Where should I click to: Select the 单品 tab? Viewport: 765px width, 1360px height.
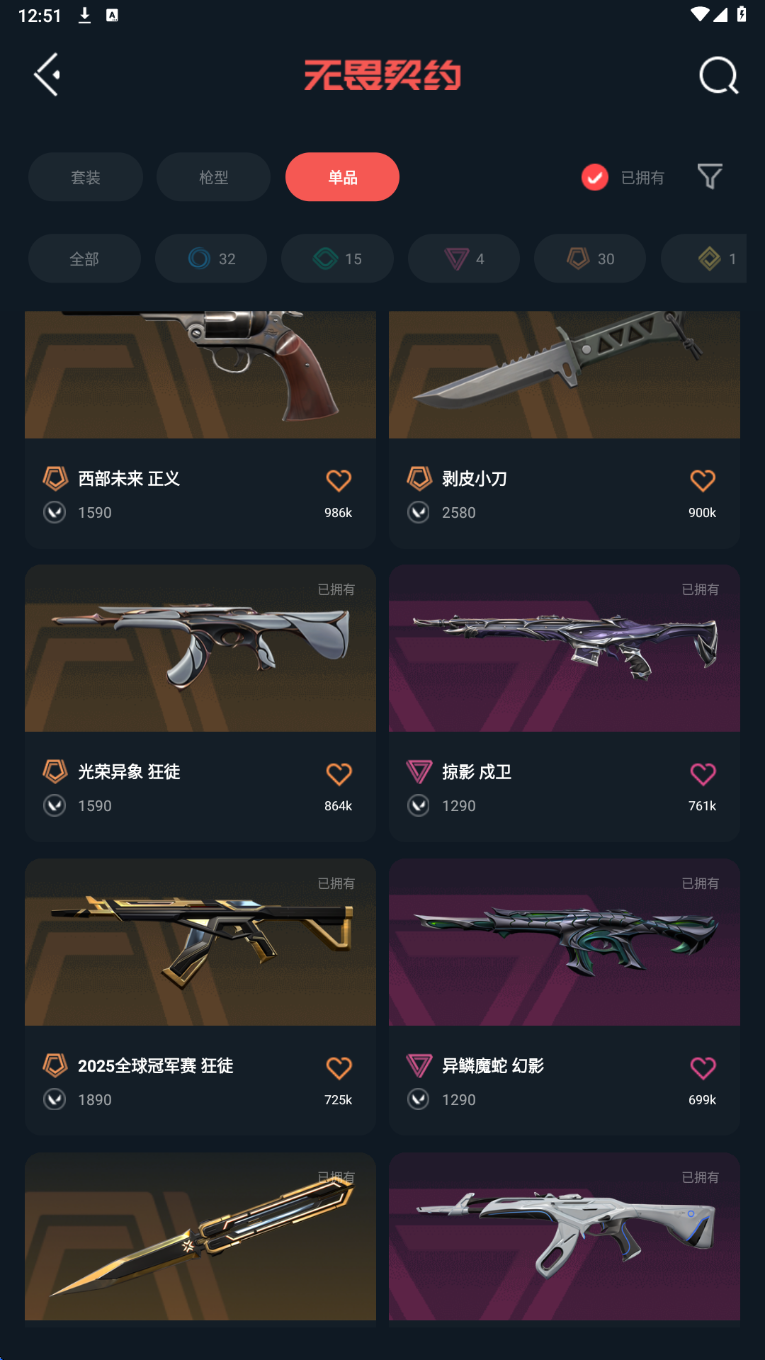pos(342,177)
